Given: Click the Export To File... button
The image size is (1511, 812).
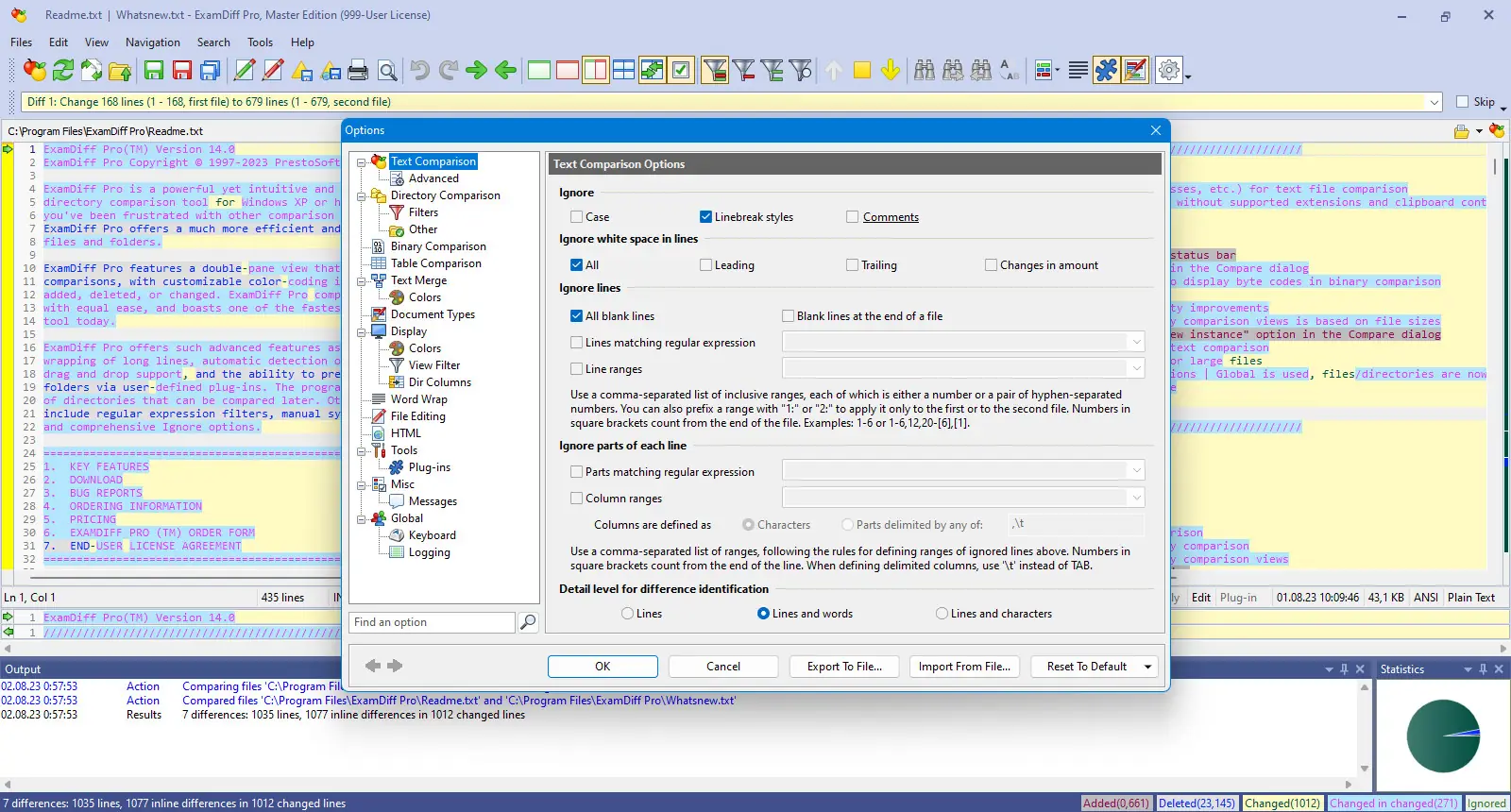Looking at the screenshot, I should tap(844, 667).
